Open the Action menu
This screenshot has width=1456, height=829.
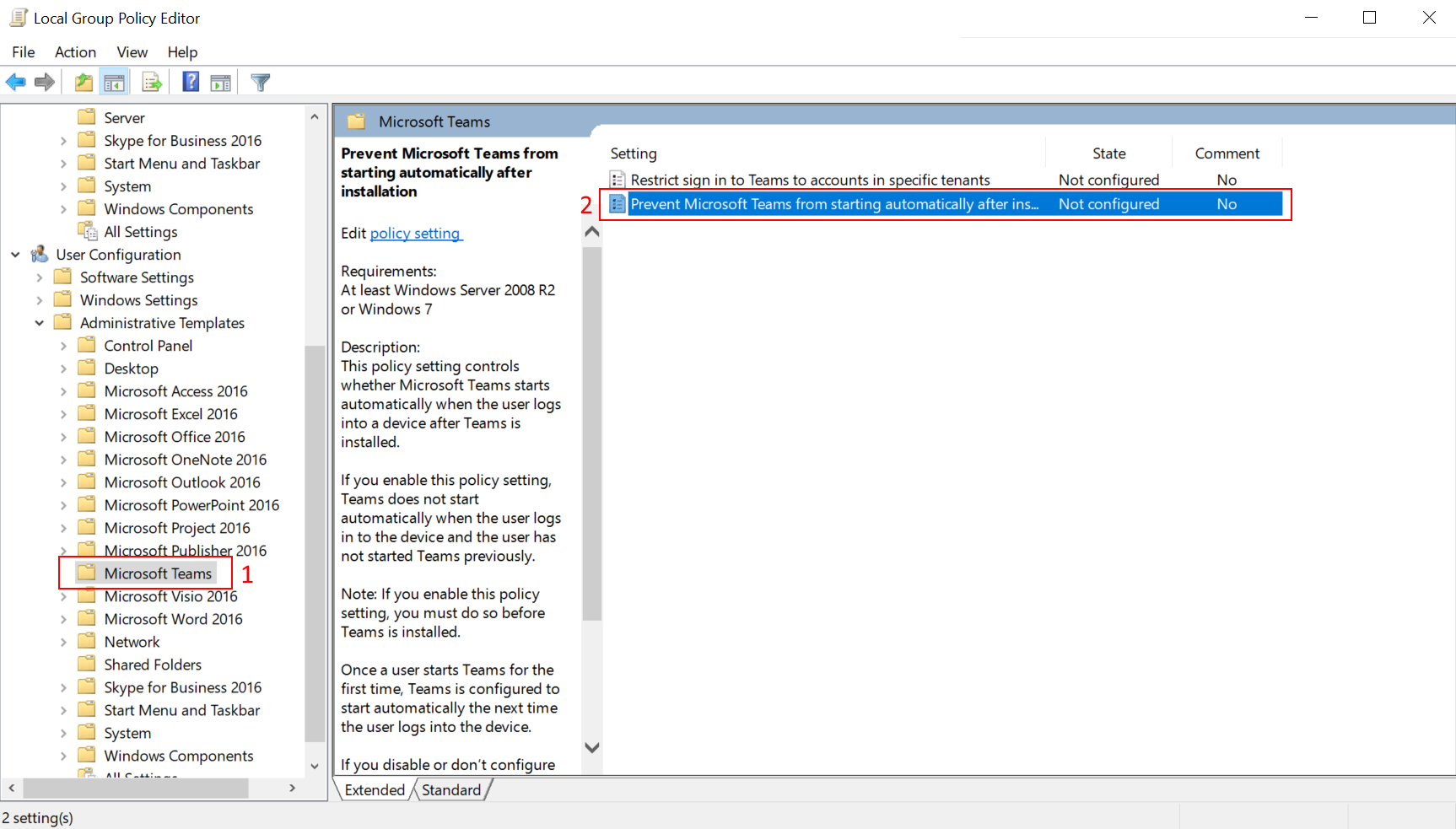(75, 52)
